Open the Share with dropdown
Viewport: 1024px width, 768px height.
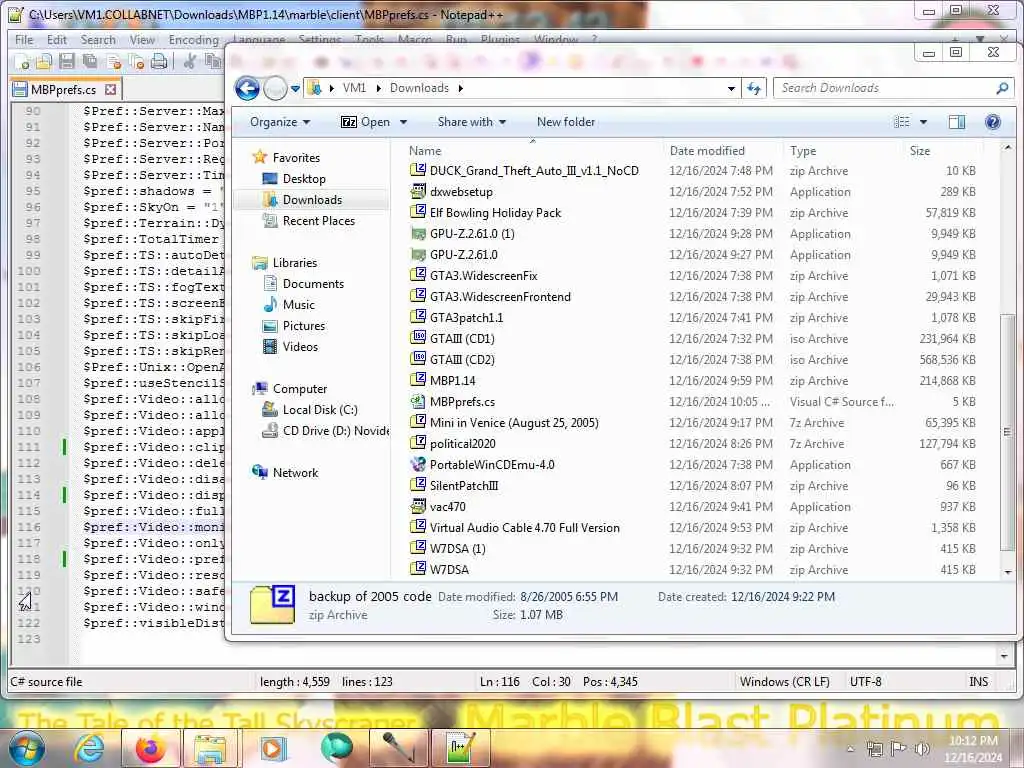pos(472,122)
